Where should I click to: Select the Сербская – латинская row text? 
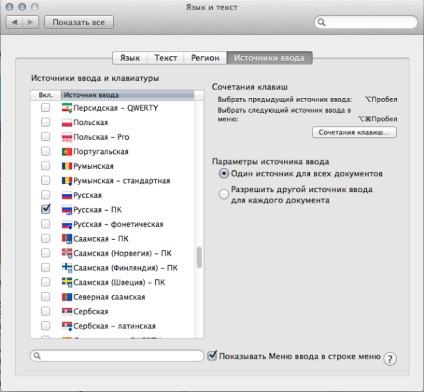point(114,326)
